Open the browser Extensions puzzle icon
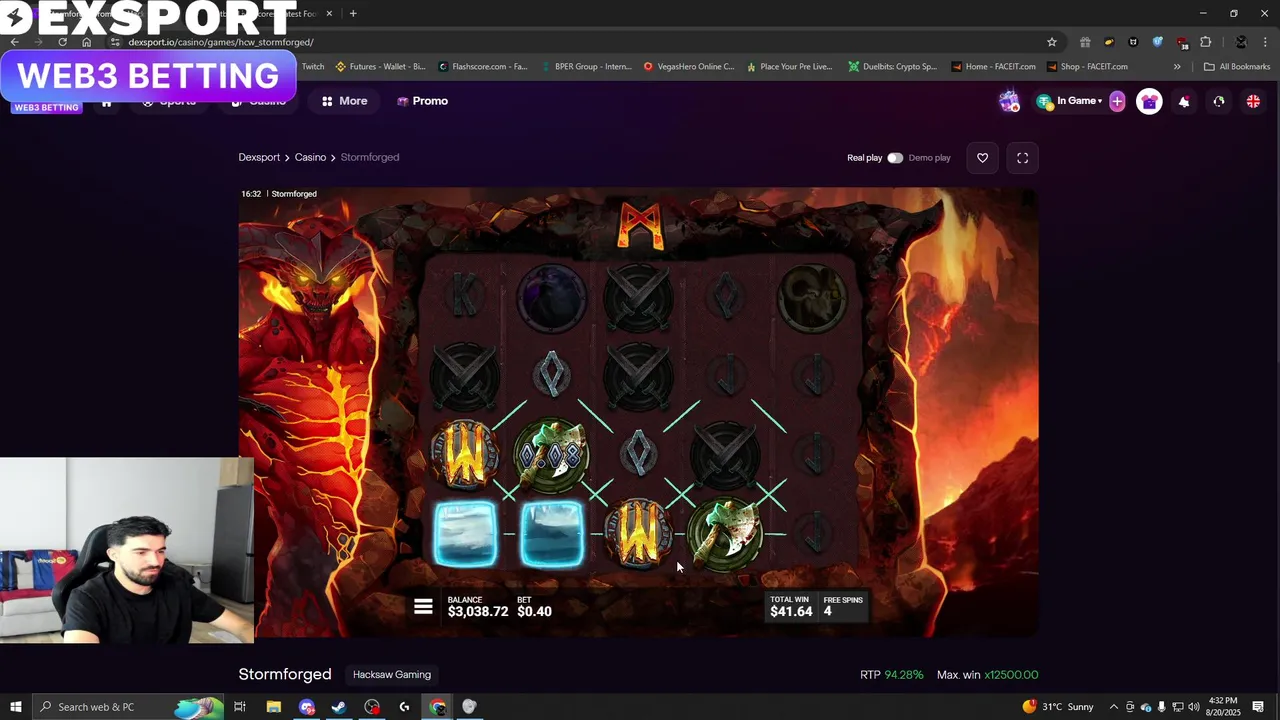The width and height of the screenshot is (1280, 720). tap(1205, 42)
